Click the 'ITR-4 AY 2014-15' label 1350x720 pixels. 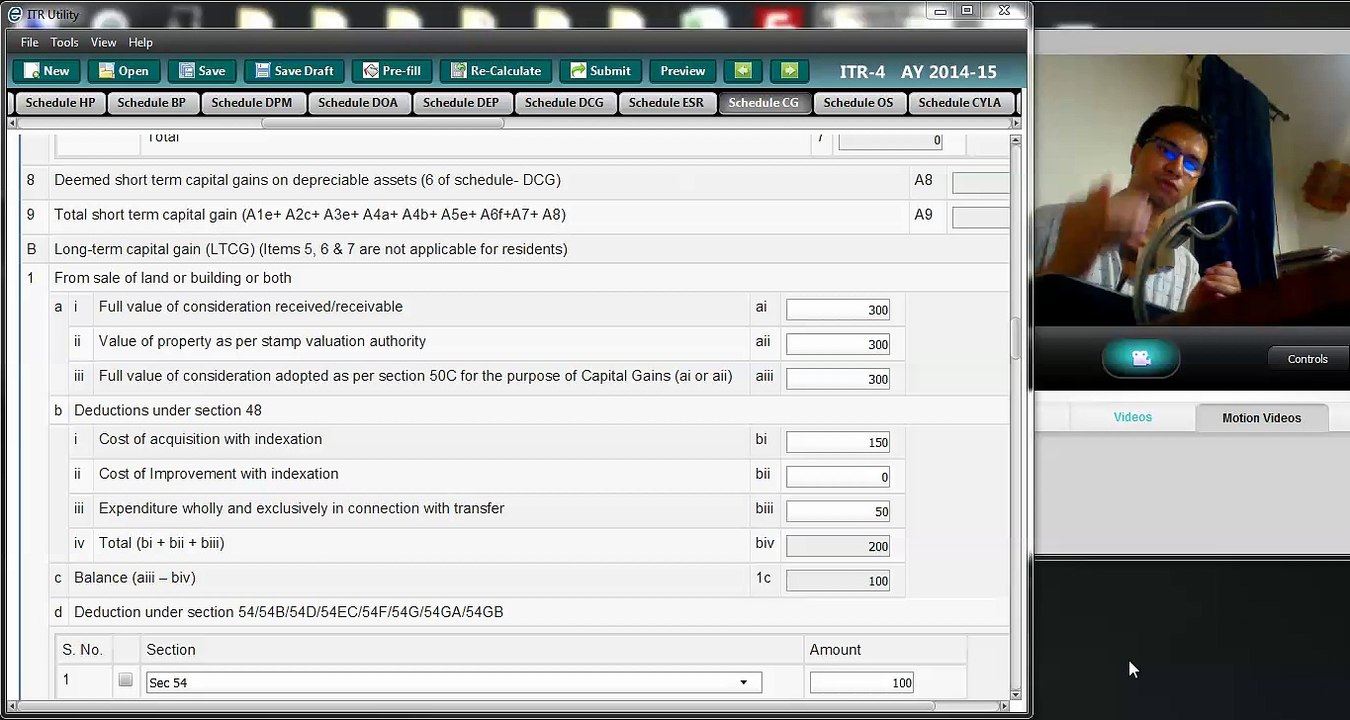918,72
